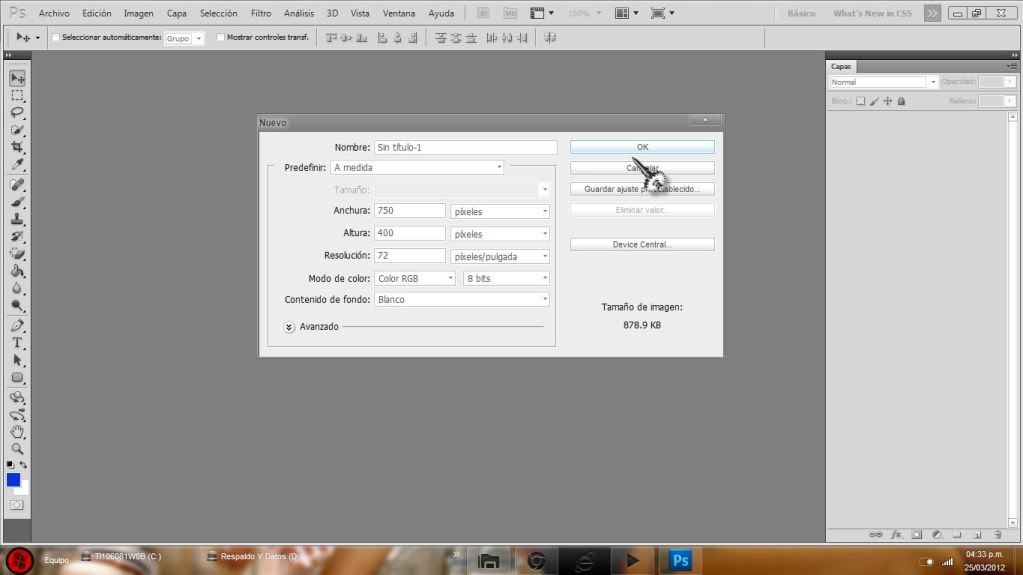Select the Eraser tool
1023x575 pixels.
17,253
